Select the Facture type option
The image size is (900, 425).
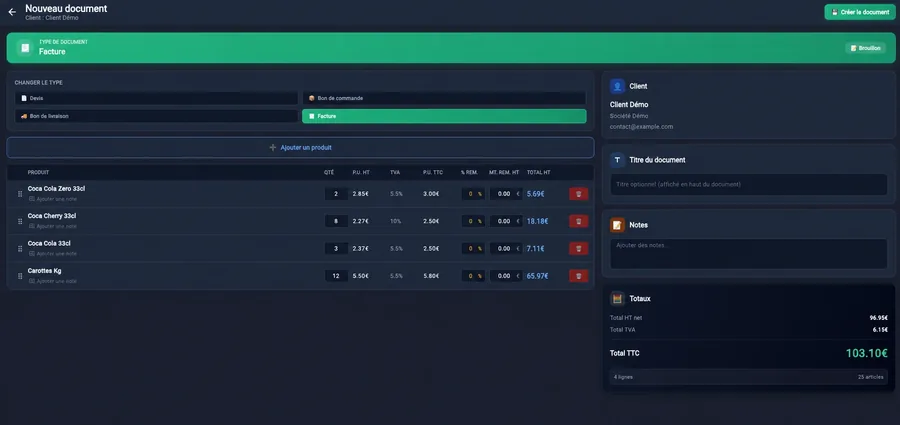tap(444, 116)
